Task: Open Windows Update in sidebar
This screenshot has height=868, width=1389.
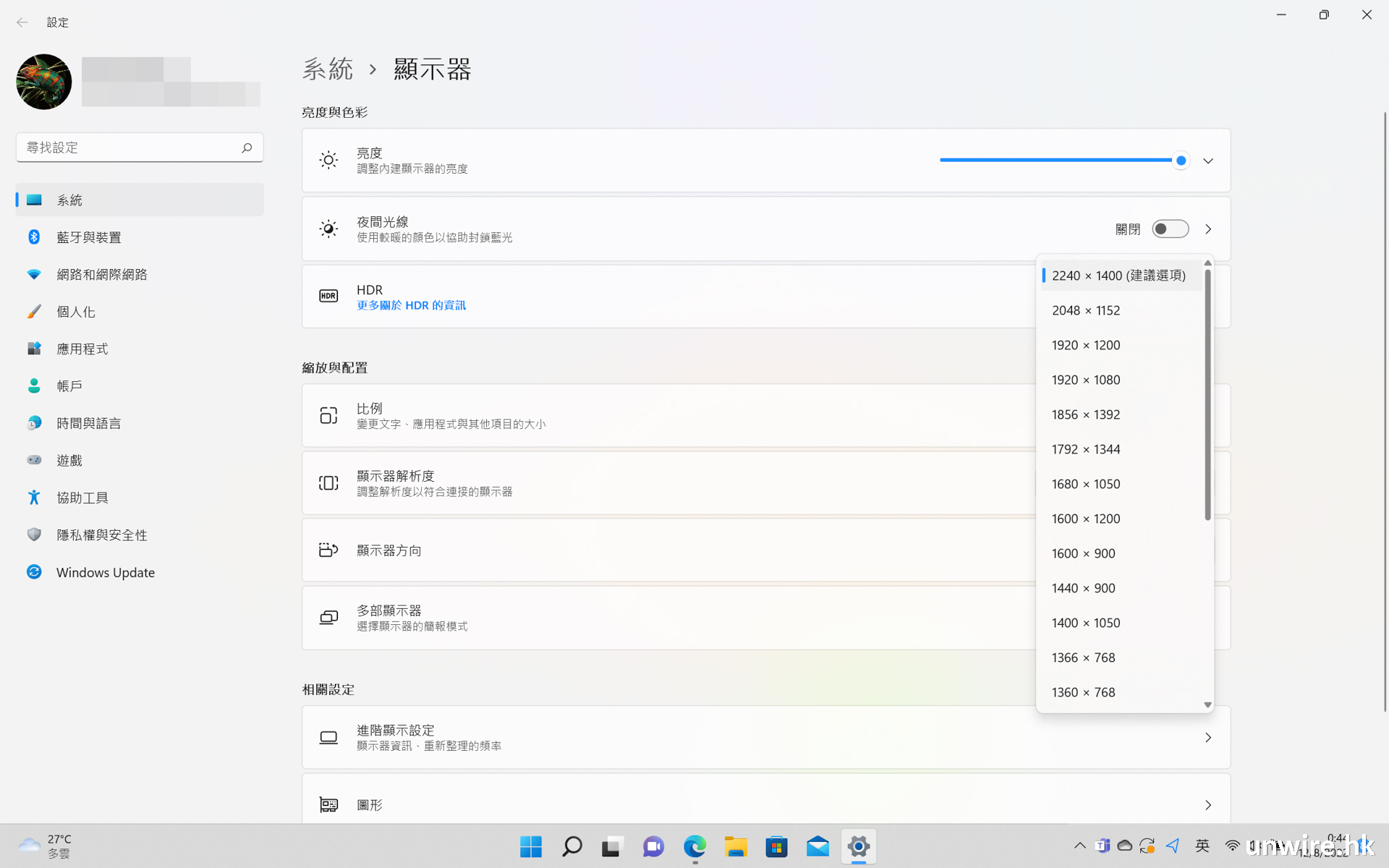Action: 105,572
